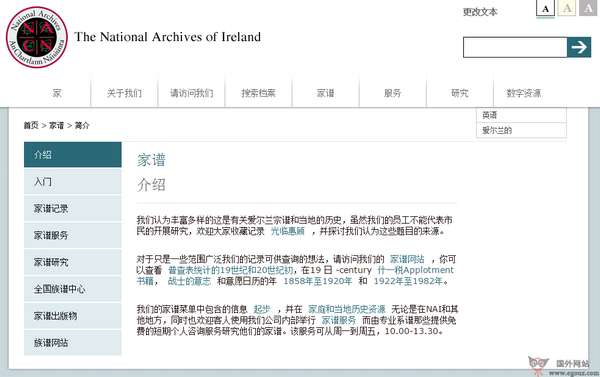
Task: Follow the 家谱服务 link in paragraph
Action: click(x=339, y=320)
